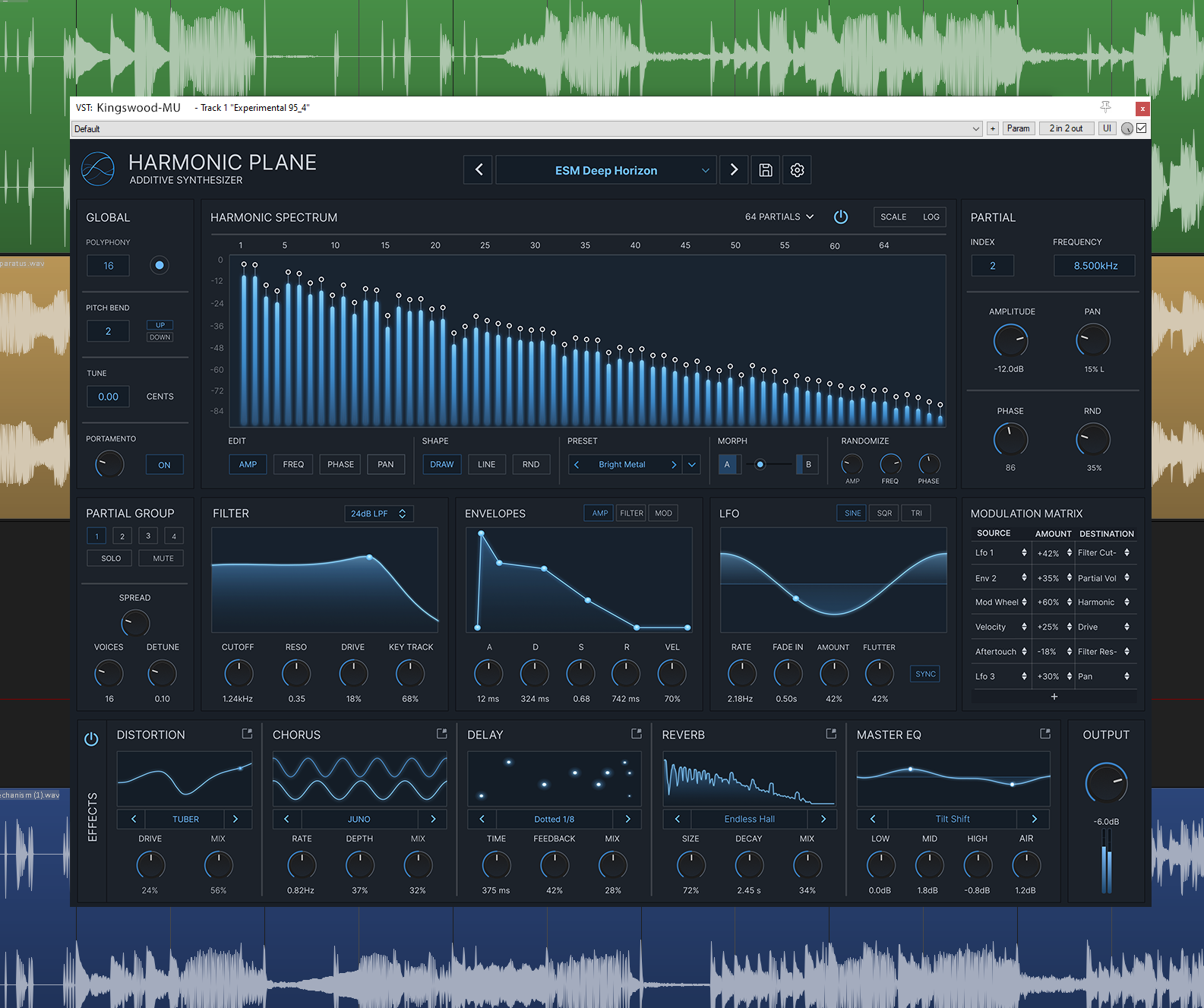Toggle the LFO SYNC button

[925, 674]
